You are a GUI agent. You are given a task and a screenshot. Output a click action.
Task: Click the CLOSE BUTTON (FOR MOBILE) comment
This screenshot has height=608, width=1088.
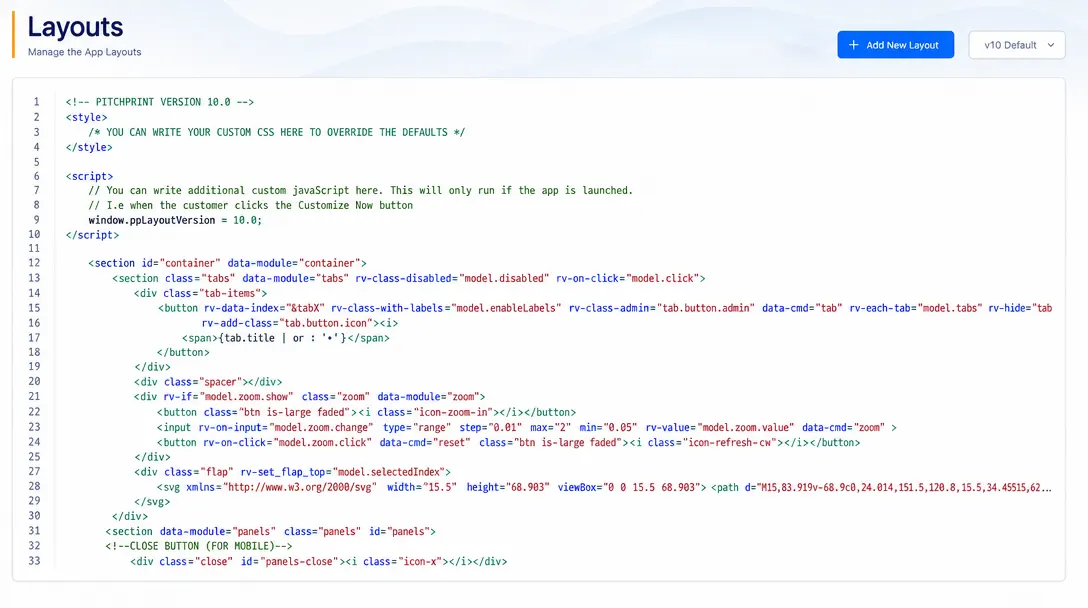(x=199, y=546)
